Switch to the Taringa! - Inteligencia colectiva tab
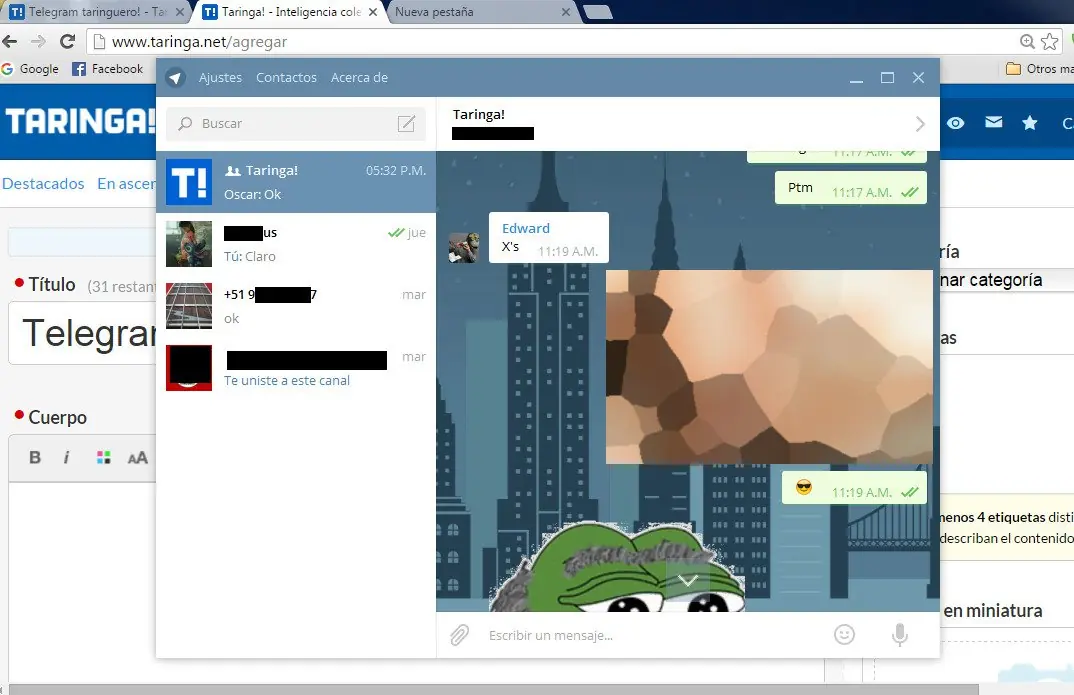 288,12
